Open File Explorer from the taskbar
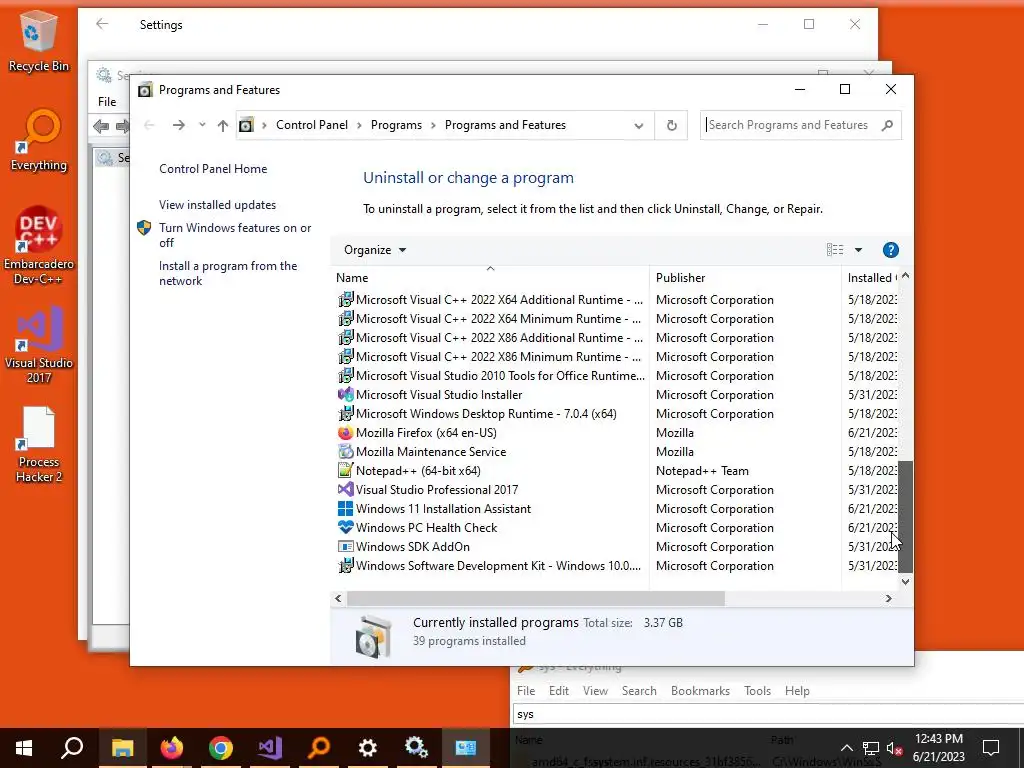Screen dimensions: 1024x768 [122, 748]
